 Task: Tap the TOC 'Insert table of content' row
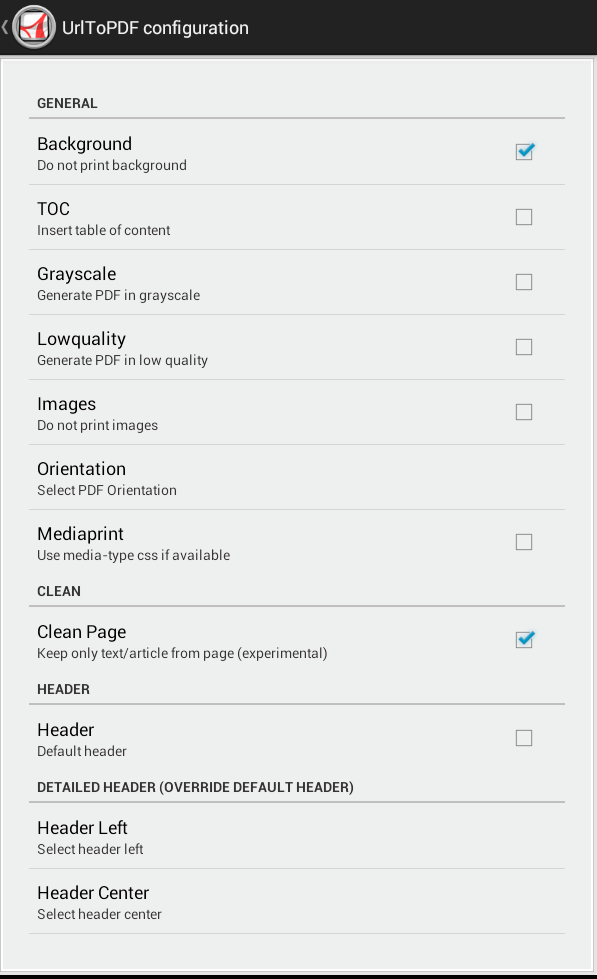(297, 217)
